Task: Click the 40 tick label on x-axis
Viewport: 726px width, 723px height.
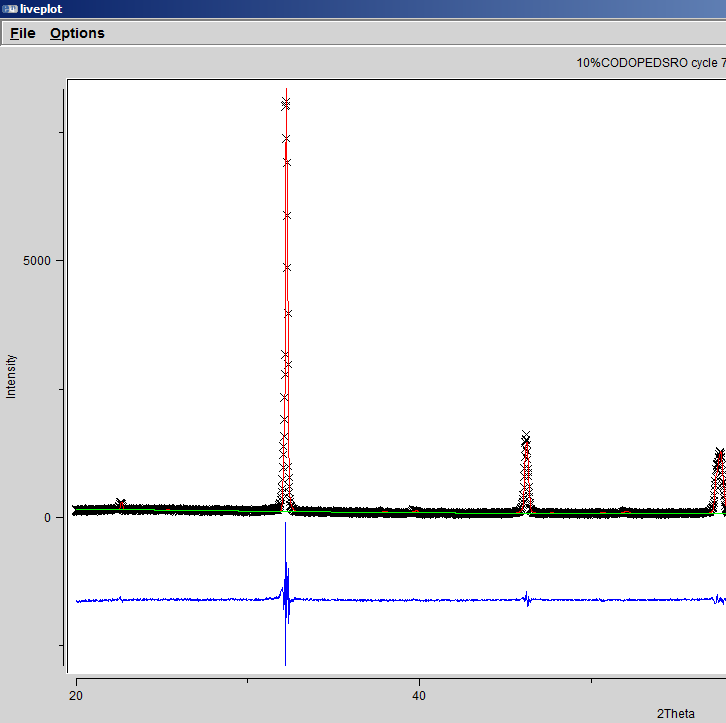Action: pyautogui.click(x=419, y=695)
